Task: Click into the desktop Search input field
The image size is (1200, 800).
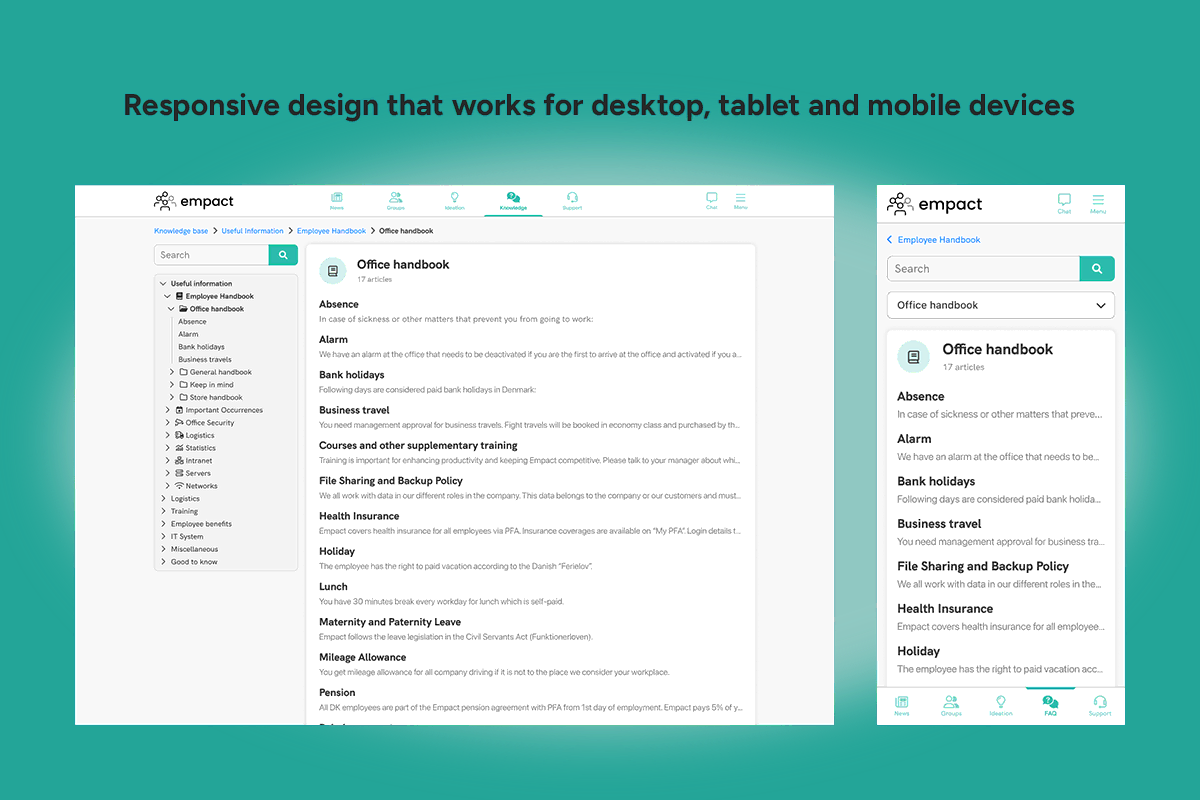Action: click(x=212, y=255)
